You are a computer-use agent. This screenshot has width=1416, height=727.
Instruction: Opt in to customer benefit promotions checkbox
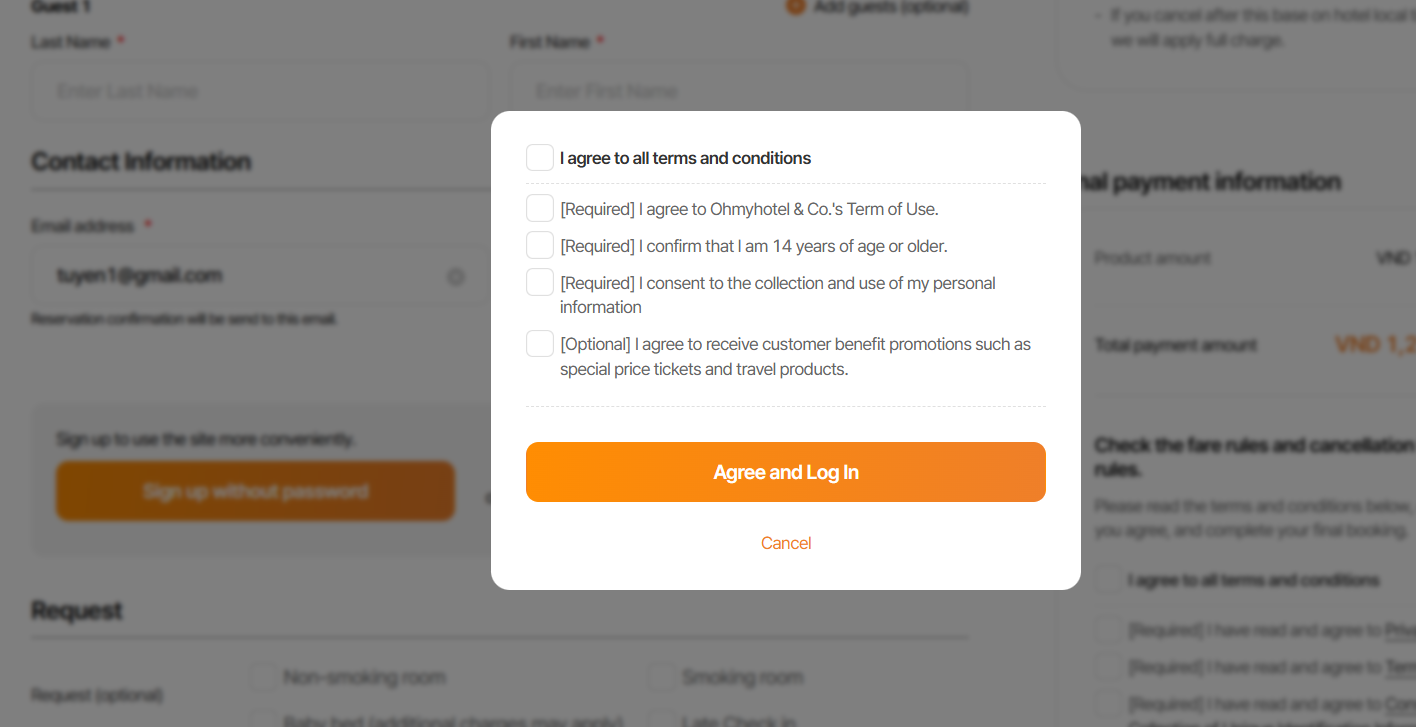click(x=540, y=344)
